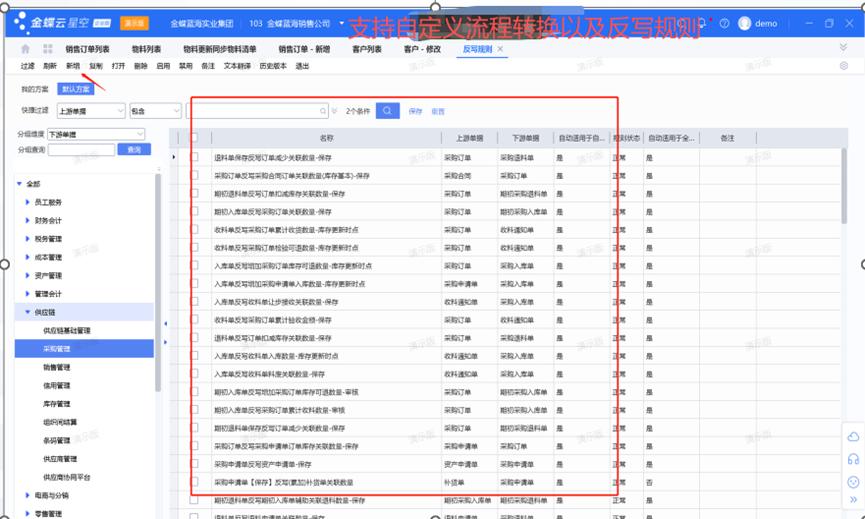Viewport: 865px width, 519px height.
Task: Click magnifier inside quick filter box
Action: pos(323,111)
